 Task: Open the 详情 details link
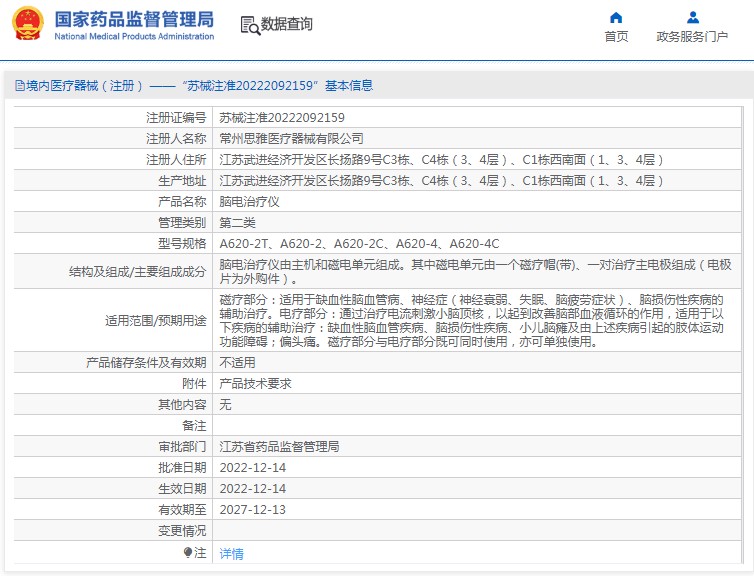(x=231, y=554)
